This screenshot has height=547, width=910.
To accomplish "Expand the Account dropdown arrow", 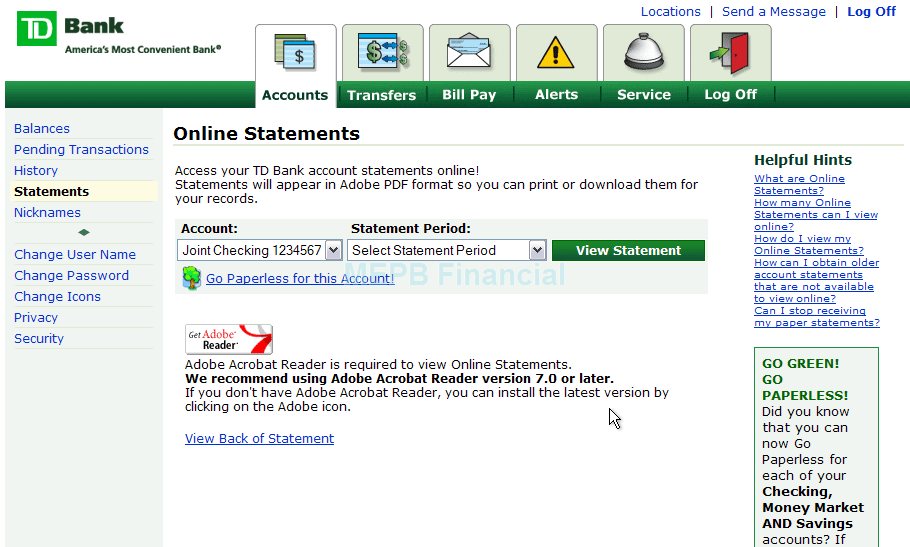I will (x=333, y=251).
